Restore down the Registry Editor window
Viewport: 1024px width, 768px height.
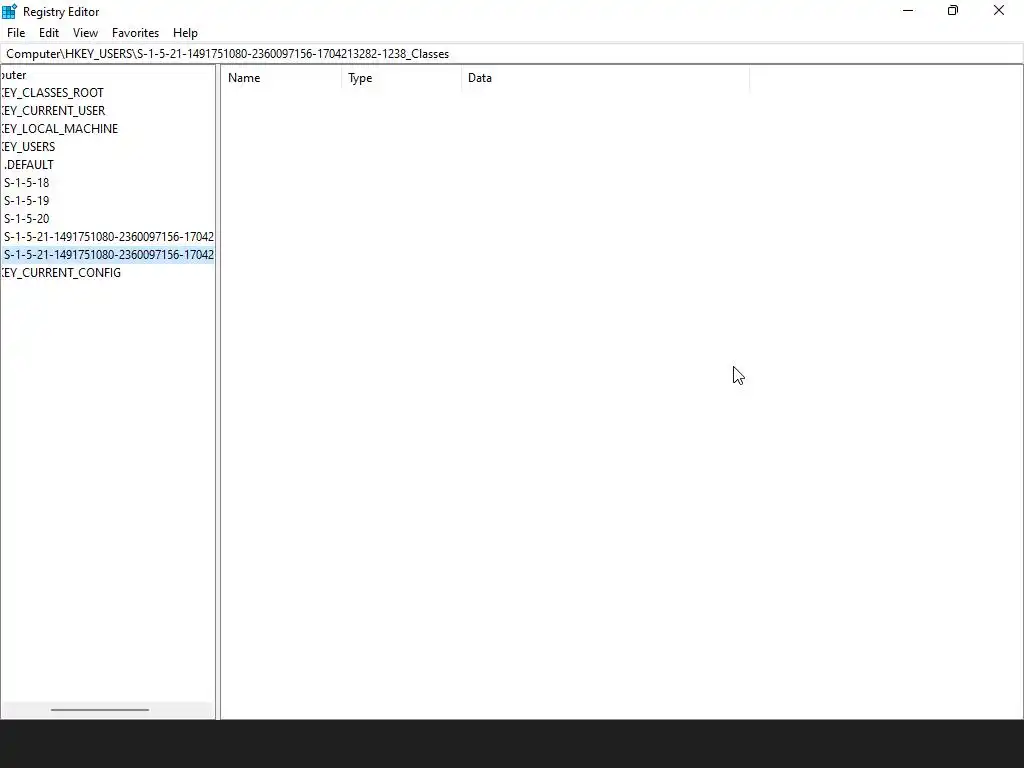pos(953,10)
